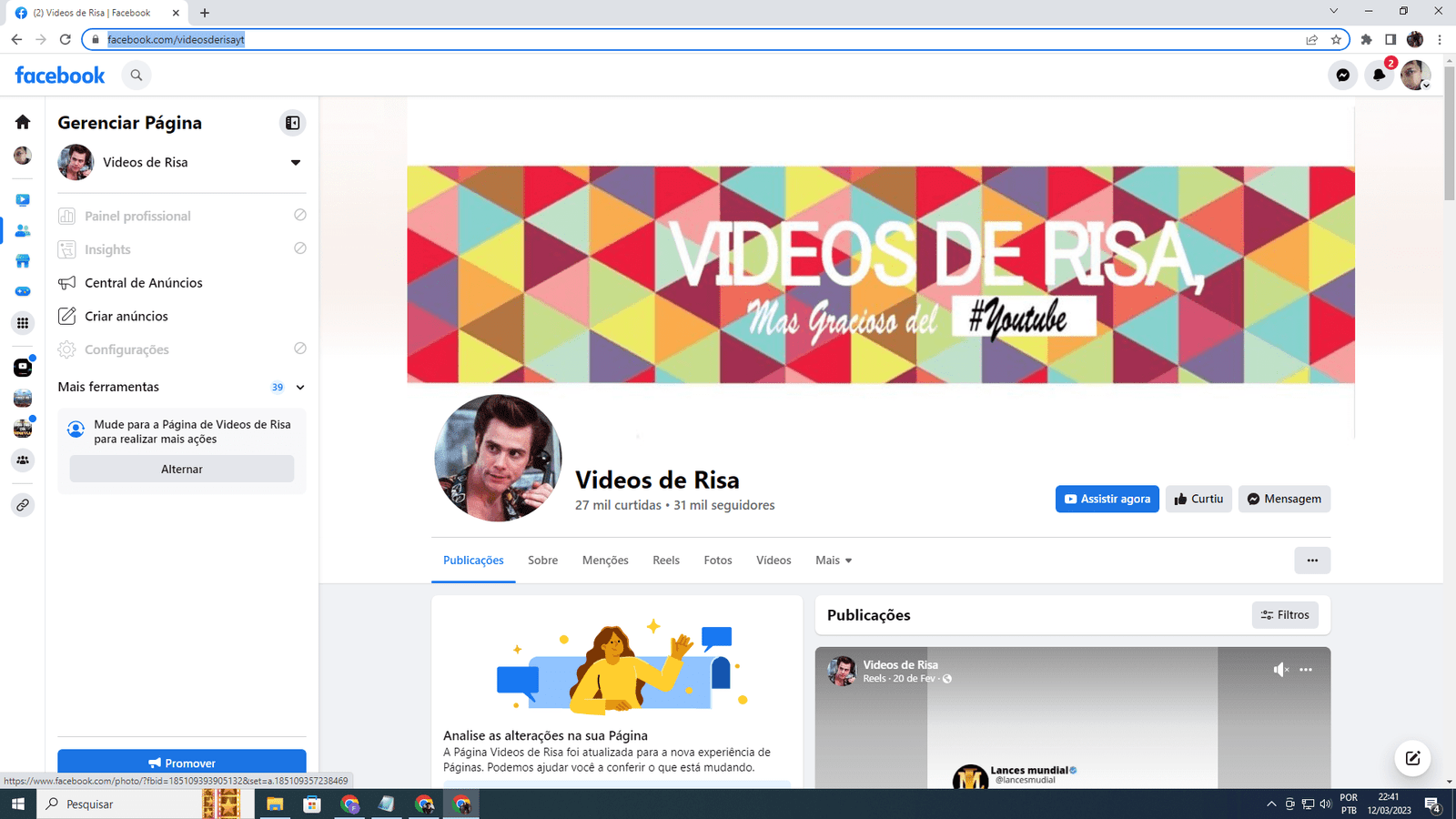Image resolution: width=1456 pixels, height=819 pixels.
Task: Open the Videos de Risa cover photo
Action: 881,274
